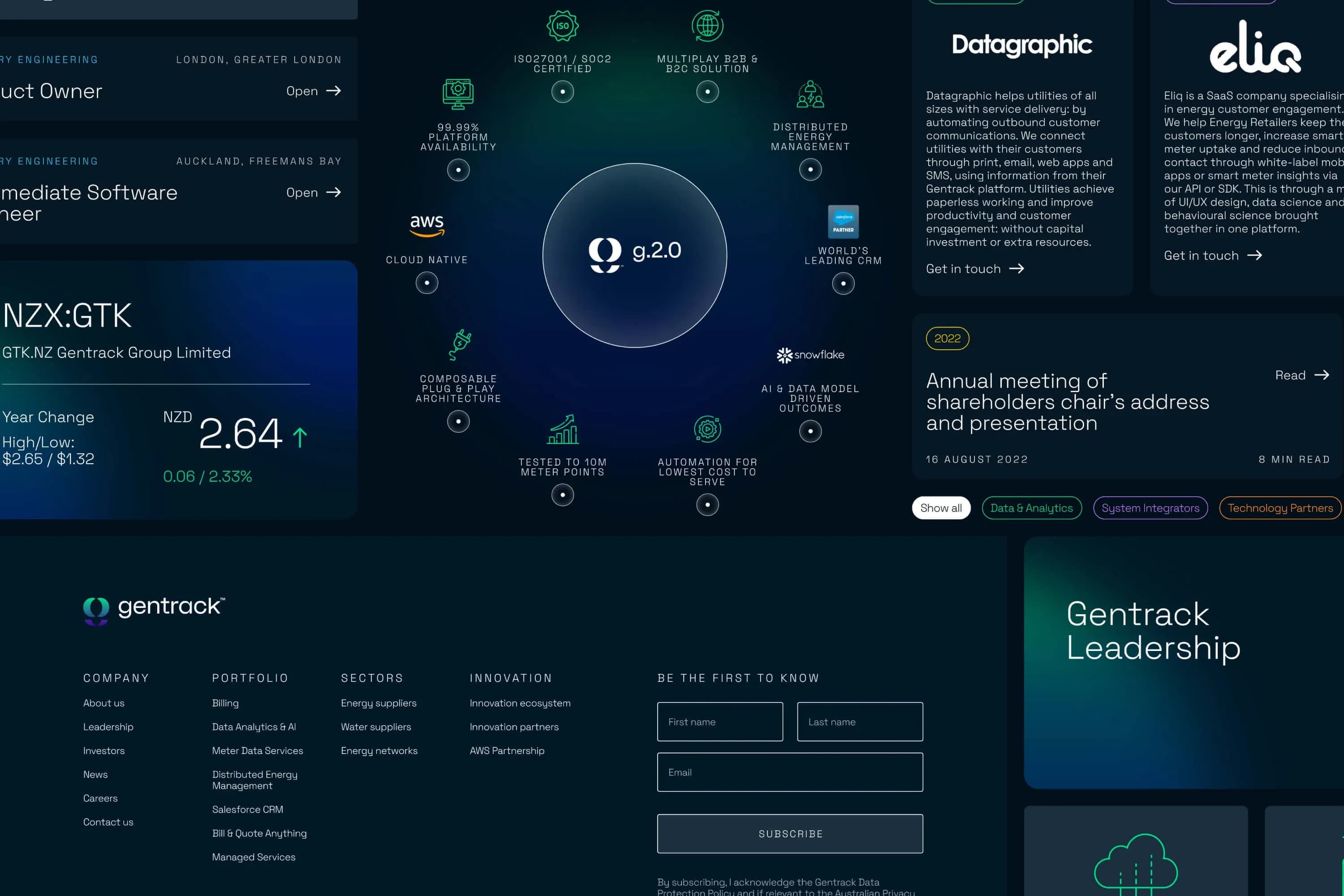
Task: Click the dot under AI & Data Model Driven Outcomes
Action: pos(810,431)
